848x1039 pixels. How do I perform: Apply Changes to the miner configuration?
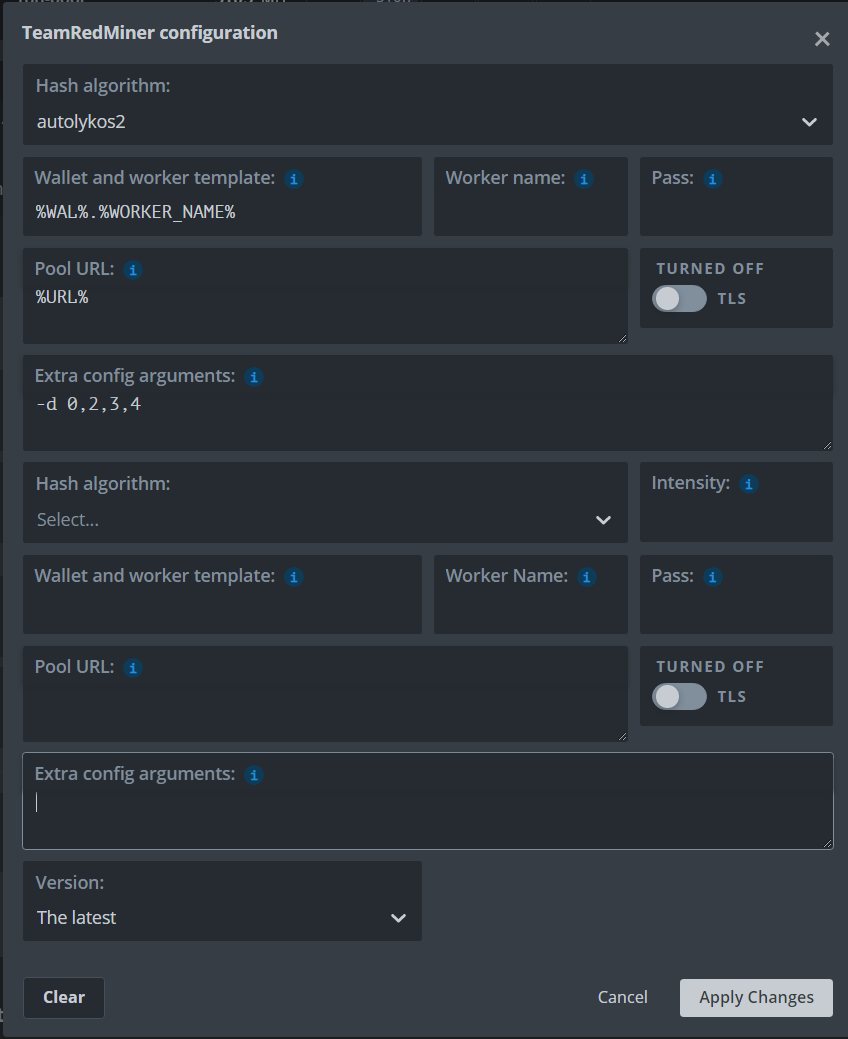[x=756, y=997]
